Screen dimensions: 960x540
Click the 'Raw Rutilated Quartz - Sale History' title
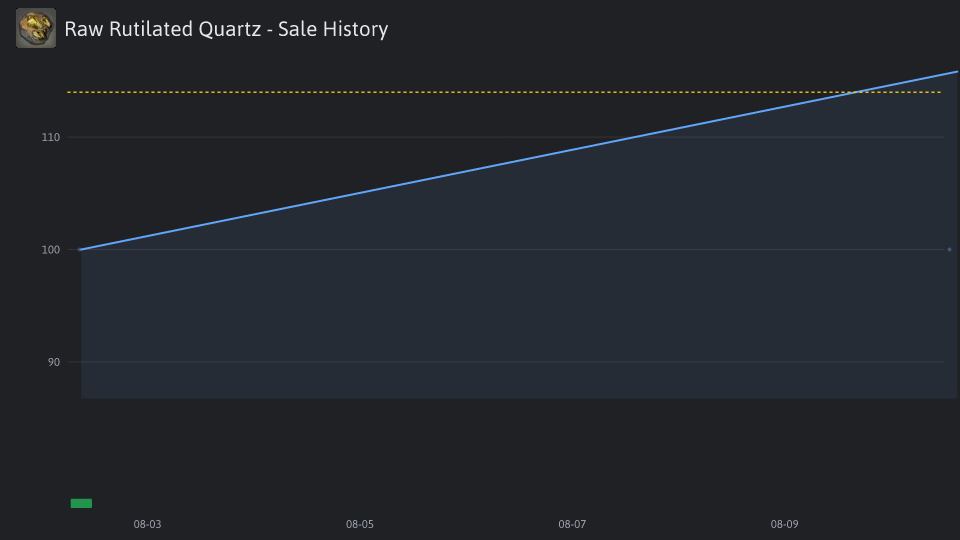click(226, 29)
